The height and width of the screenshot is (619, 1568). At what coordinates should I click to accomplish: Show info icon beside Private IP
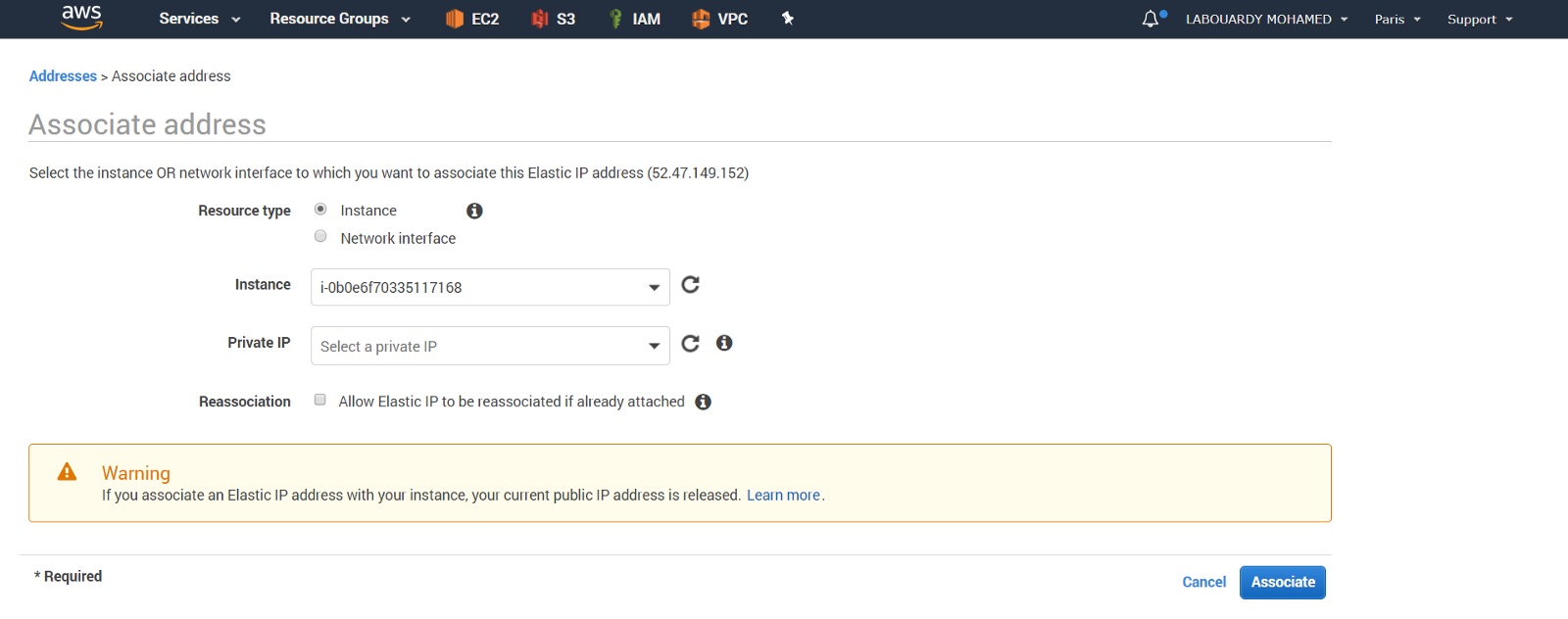click(x=724, y=343)
